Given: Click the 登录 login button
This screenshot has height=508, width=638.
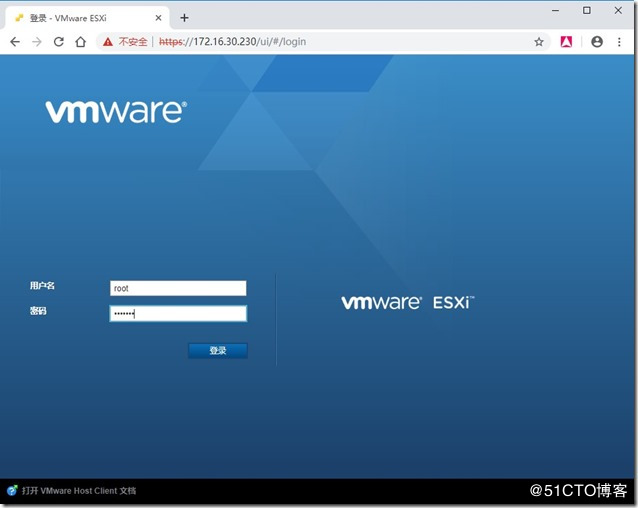Looking at the screenshot, I should (x=217, y=350).
